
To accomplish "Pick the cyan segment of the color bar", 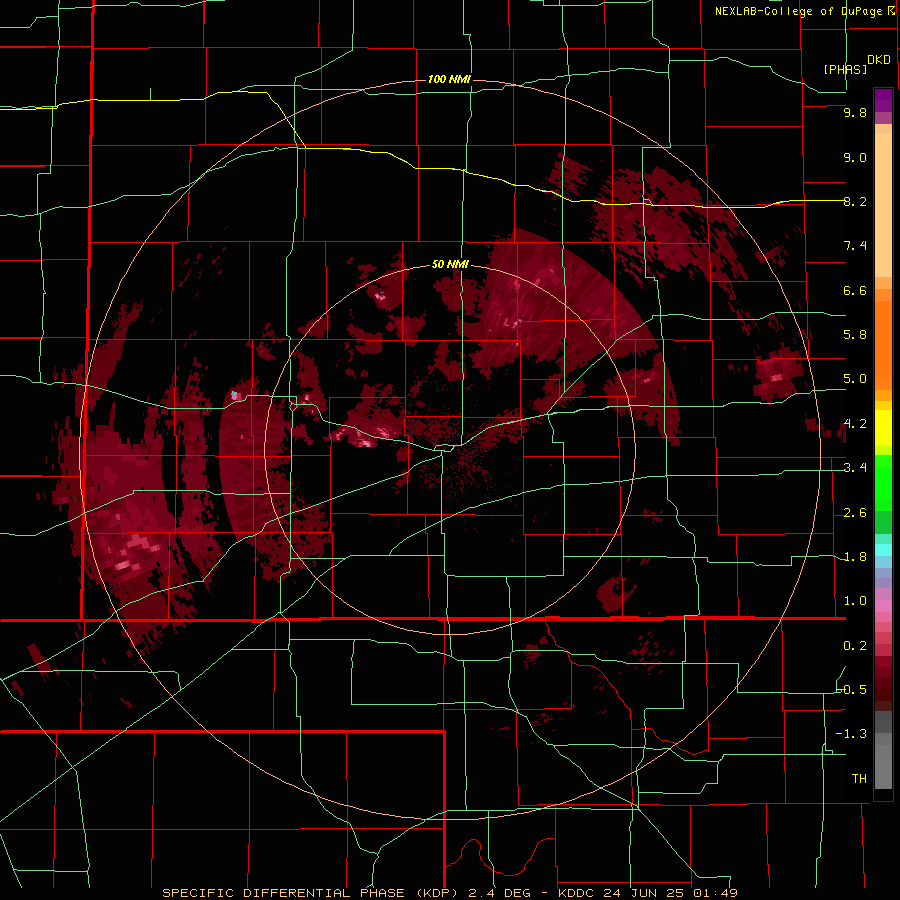I will [x=883, y=550].
